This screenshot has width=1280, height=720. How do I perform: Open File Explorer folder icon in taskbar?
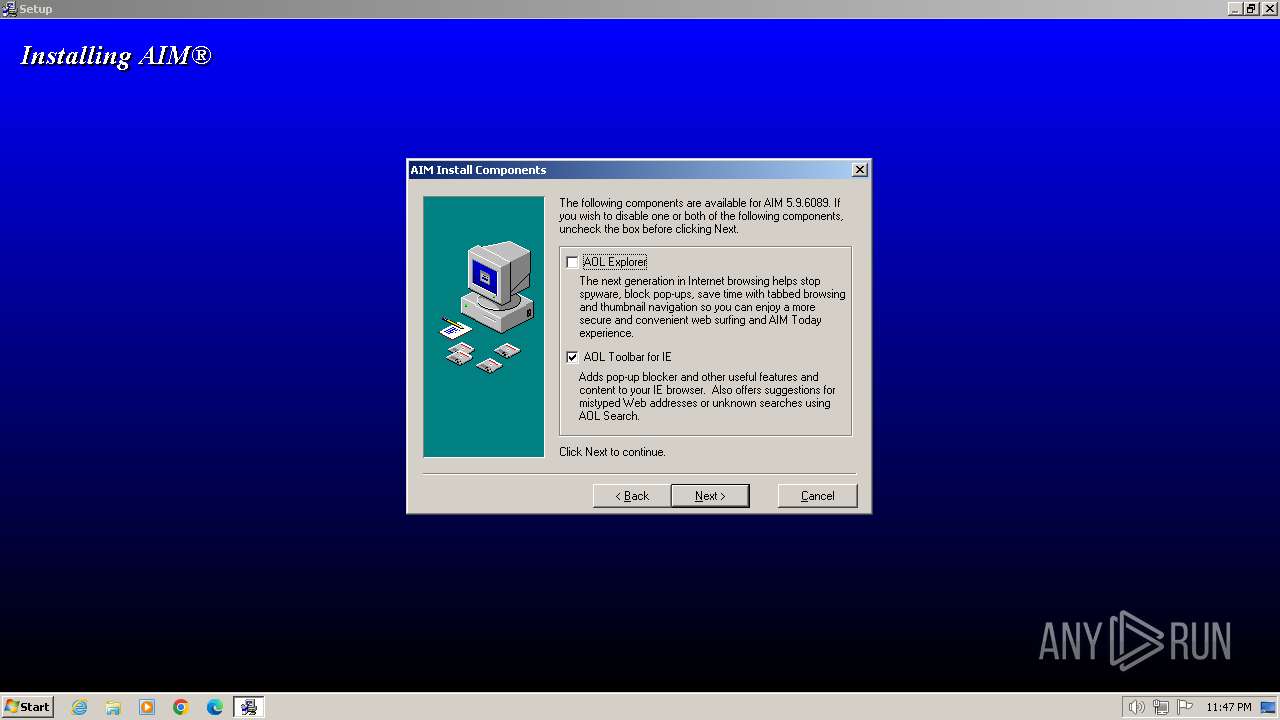pos(113,707)
